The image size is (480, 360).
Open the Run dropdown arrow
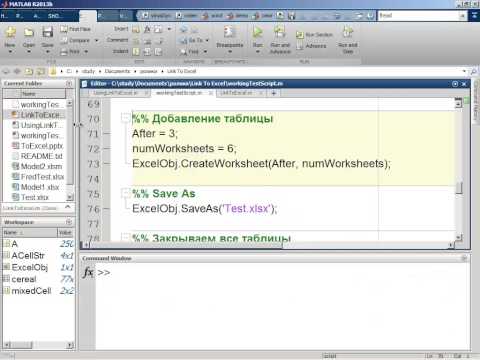[257, 52]
